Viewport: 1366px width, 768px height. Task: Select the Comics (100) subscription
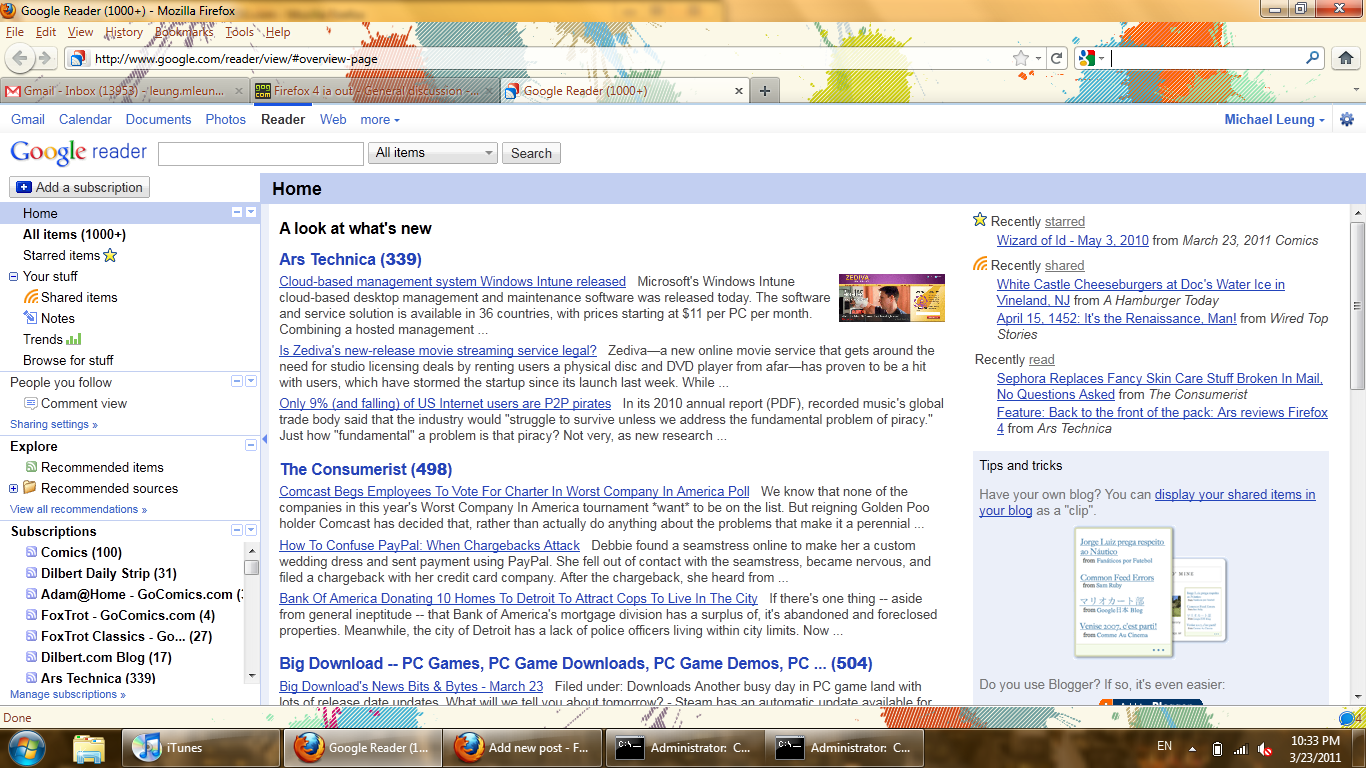81,552
